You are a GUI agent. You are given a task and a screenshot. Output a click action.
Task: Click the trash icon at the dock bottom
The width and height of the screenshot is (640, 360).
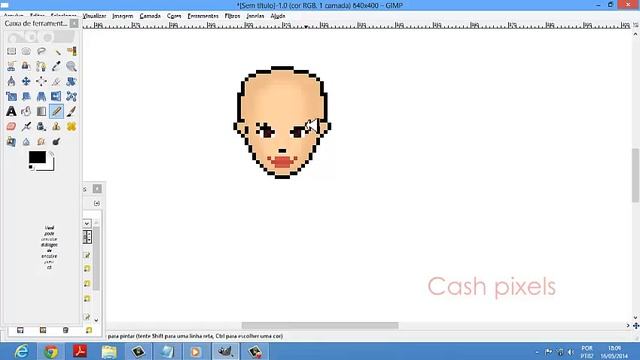click(65, 330)
